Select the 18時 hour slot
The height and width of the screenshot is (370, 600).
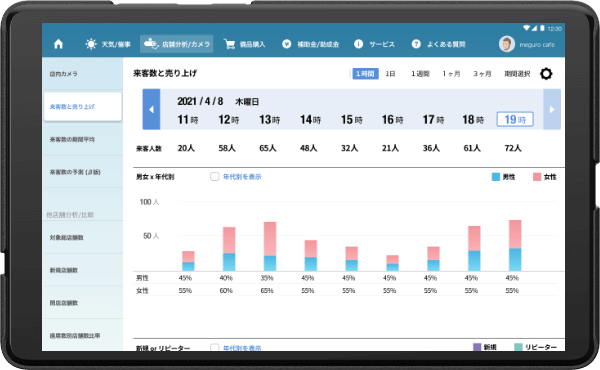coord(473,120)
